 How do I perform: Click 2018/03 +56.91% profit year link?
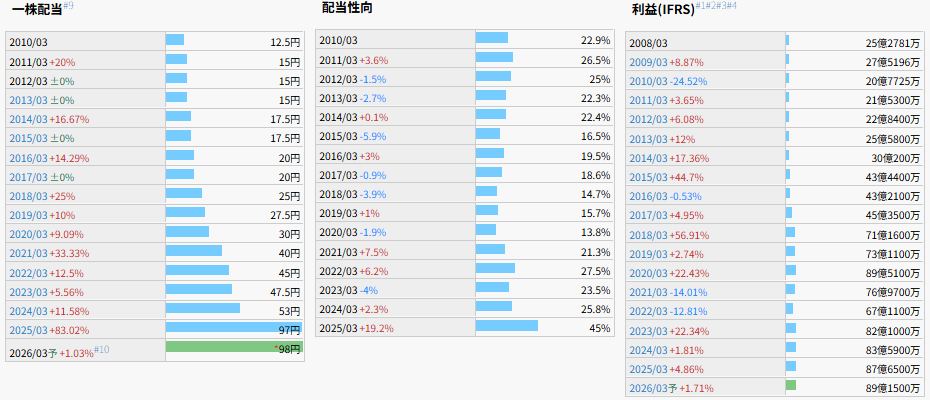(x=648, y=234)
